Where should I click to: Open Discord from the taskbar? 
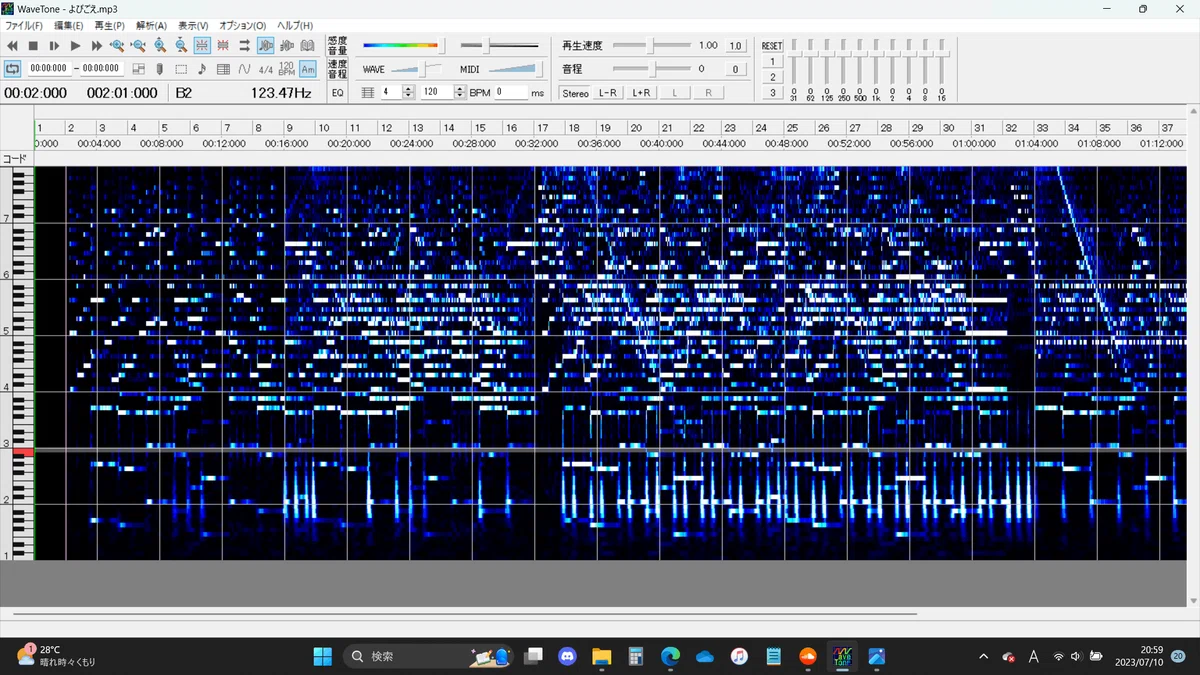[568, 656]
